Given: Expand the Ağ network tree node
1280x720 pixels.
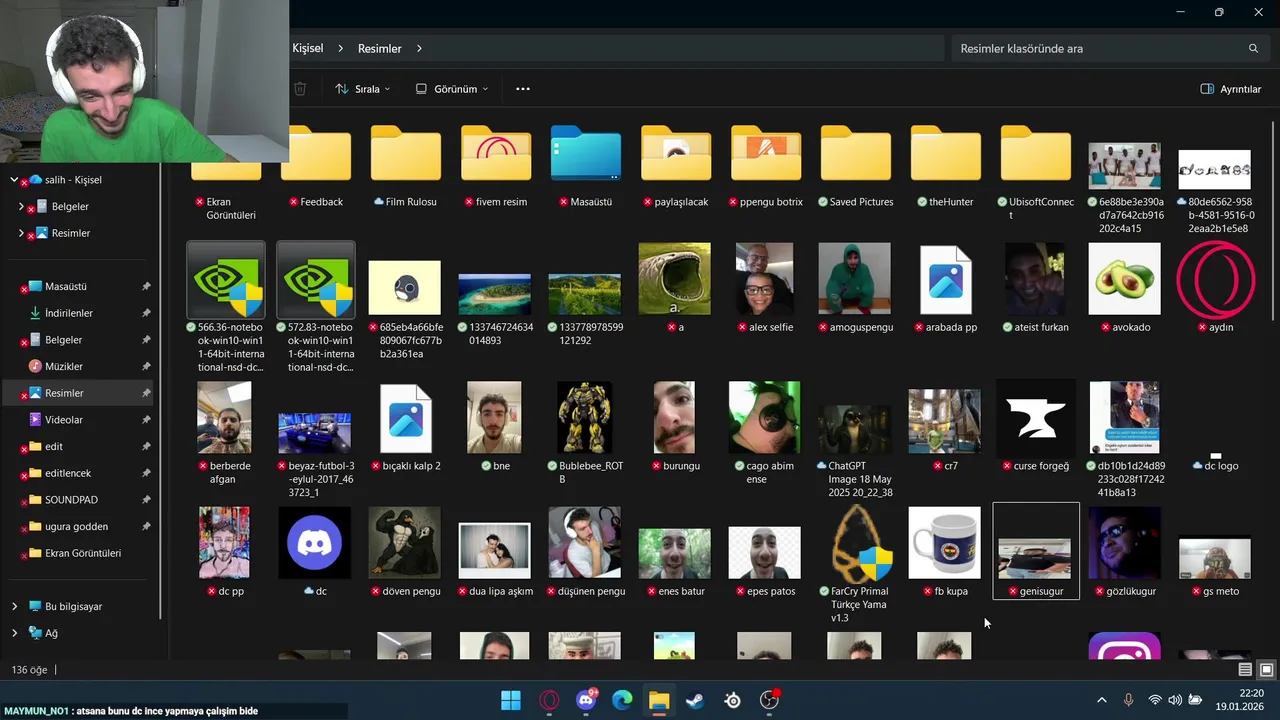Looking at the screenshot, I should tap(14, 633).
